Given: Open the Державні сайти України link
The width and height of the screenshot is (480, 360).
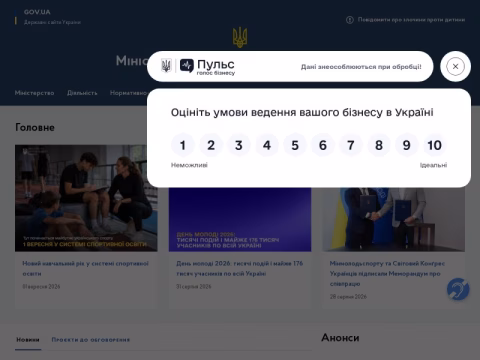Looking at the screenshot, I should coord(52,22).
